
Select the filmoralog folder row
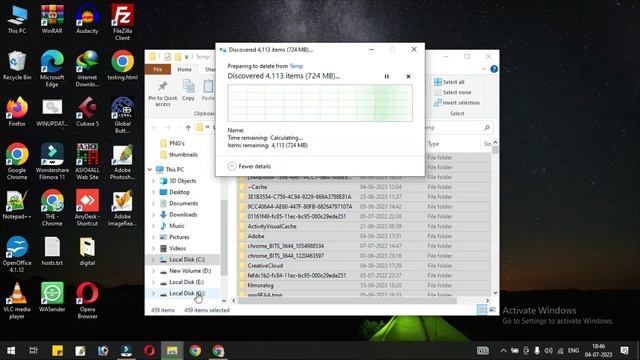[x=364, y=285]
